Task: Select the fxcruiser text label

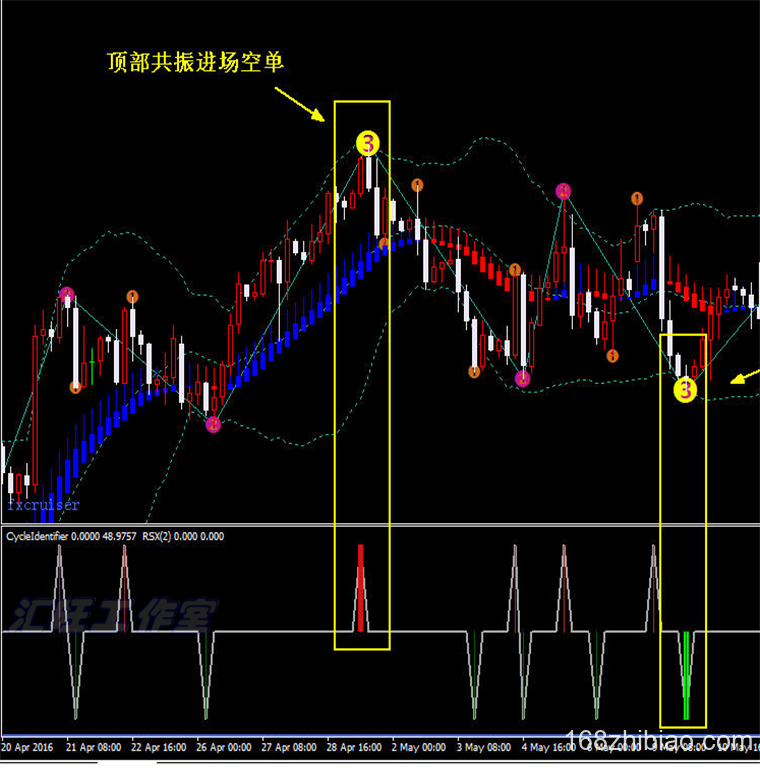Action: (x=43, y=505)
